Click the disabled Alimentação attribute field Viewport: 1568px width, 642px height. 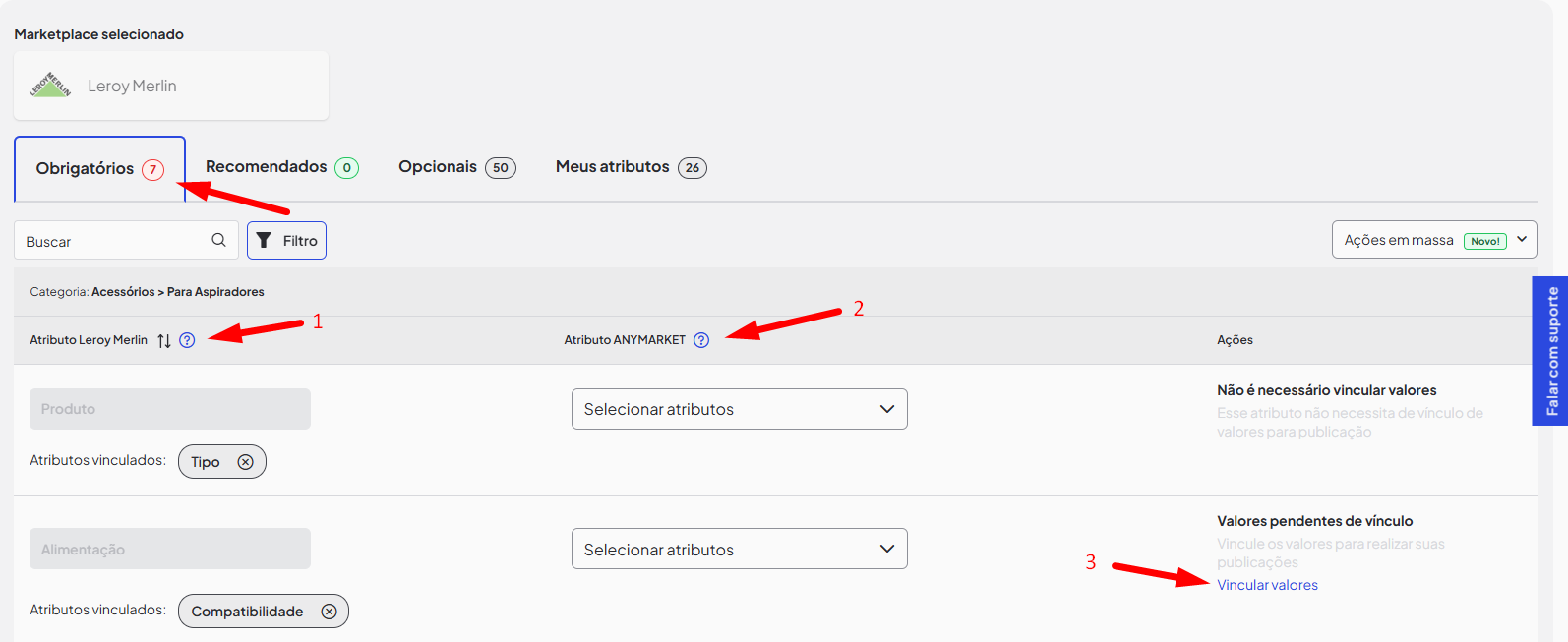pos(170,550)
